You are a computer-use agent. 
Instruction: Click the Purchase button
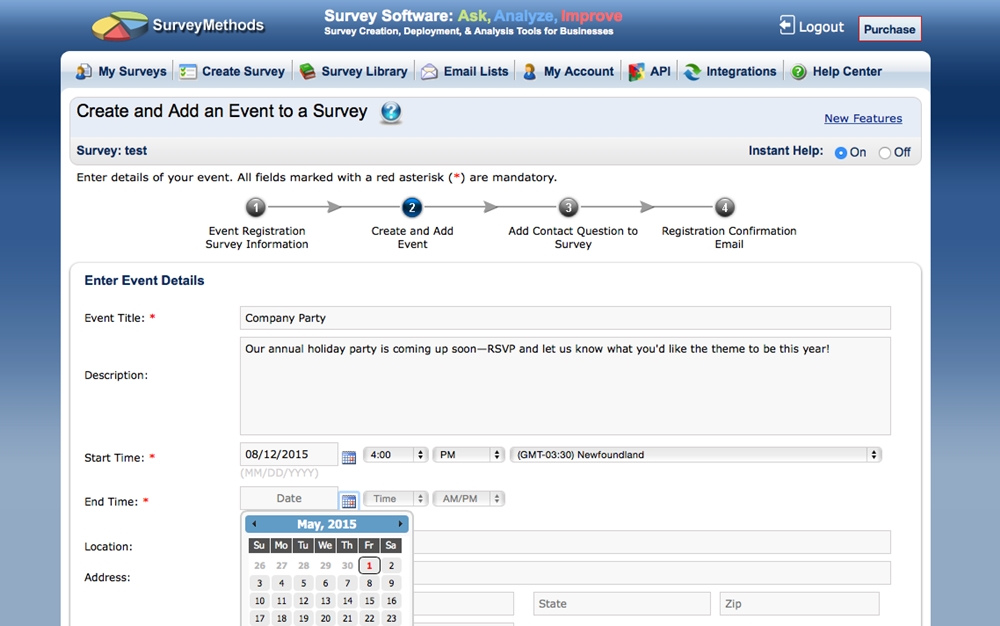pyautogui.click(x=889, y=29)
